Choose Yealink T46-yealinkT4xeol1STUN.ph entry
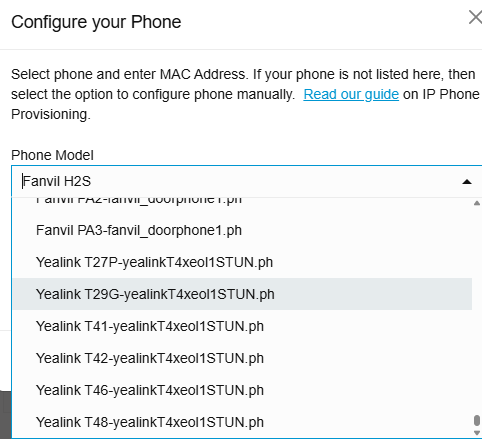 point(242,390)
